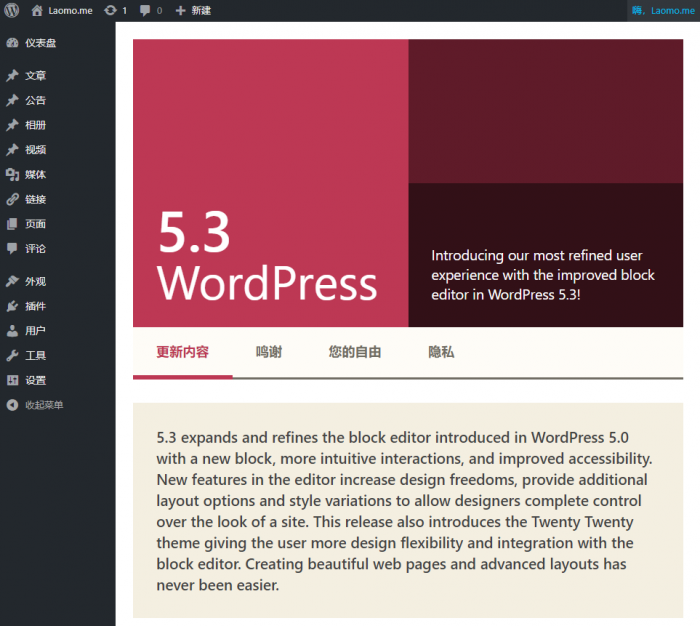Open 相册 in the sidebar
The image size is (700, 626).
point(35,125)
